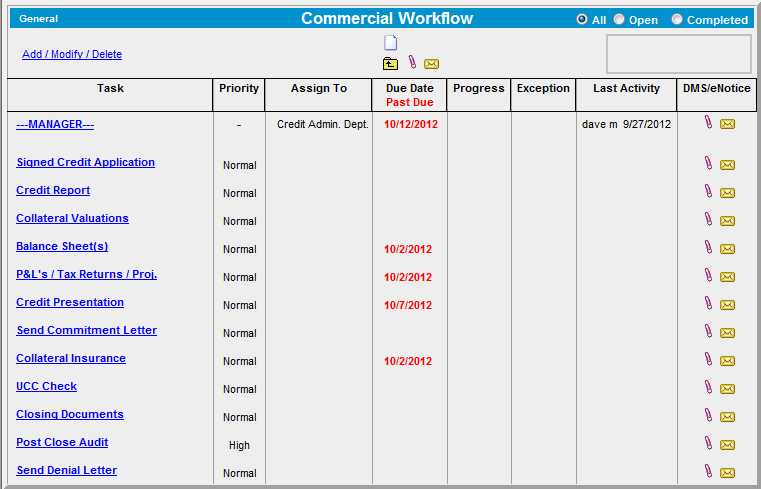Viewport: 761px width, 489px height.
Task: Open the ---MANAGER--- task link
Action: 55,125
